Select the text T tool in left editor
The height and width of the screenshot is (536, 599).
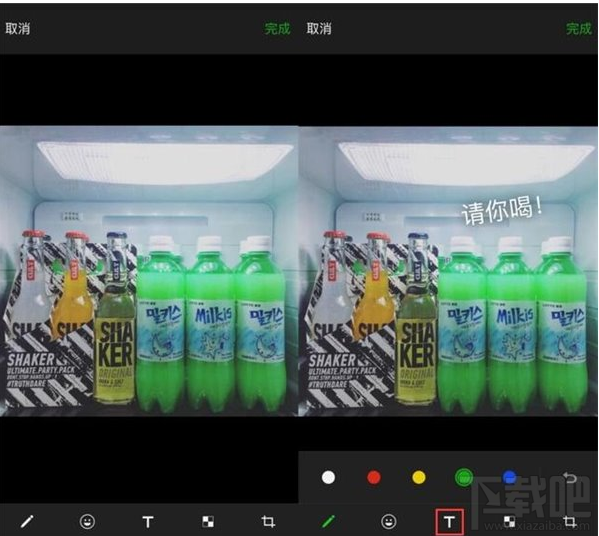click(x=148, y=522)
